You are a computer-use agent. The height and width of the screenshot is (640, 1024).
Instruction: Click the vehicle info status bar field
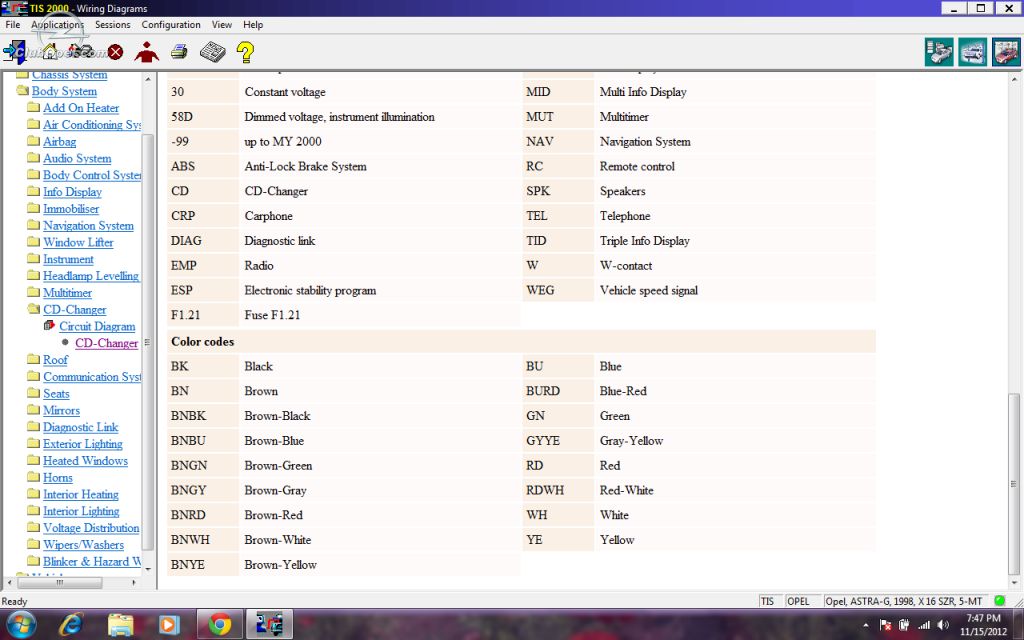[906, 601]
